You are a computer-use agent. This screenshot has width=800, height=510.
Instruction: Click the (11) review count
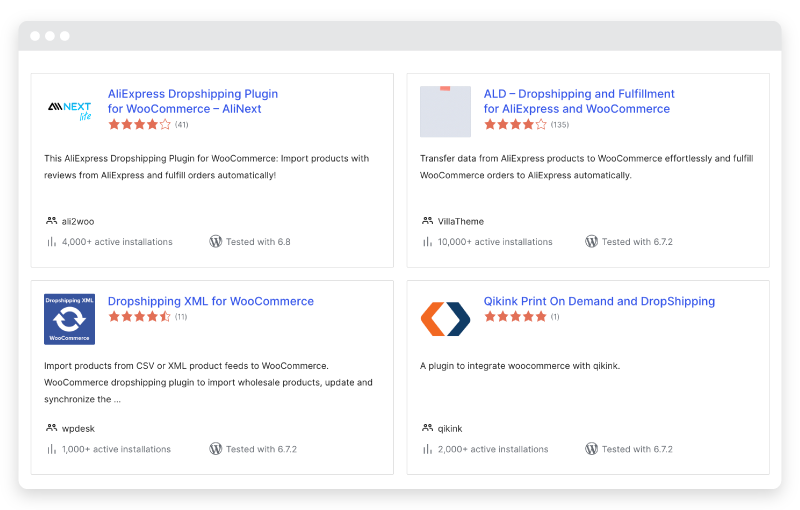[181, 317]
